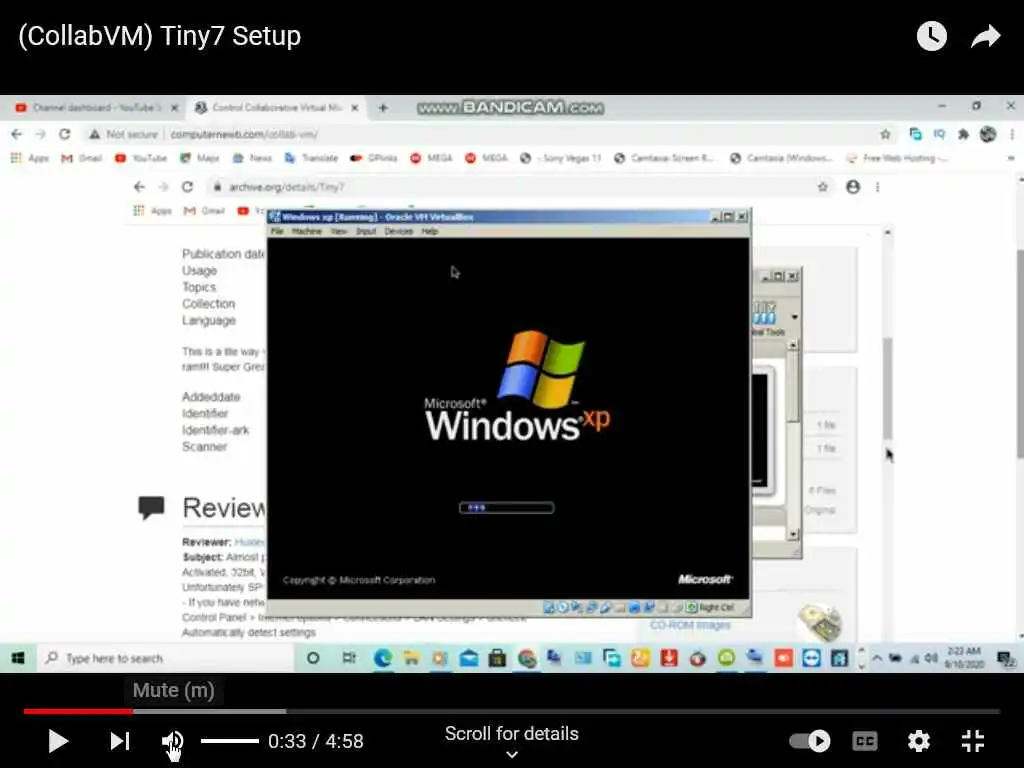
Task: Open Task View on taskbar
Action: [349, 658]
